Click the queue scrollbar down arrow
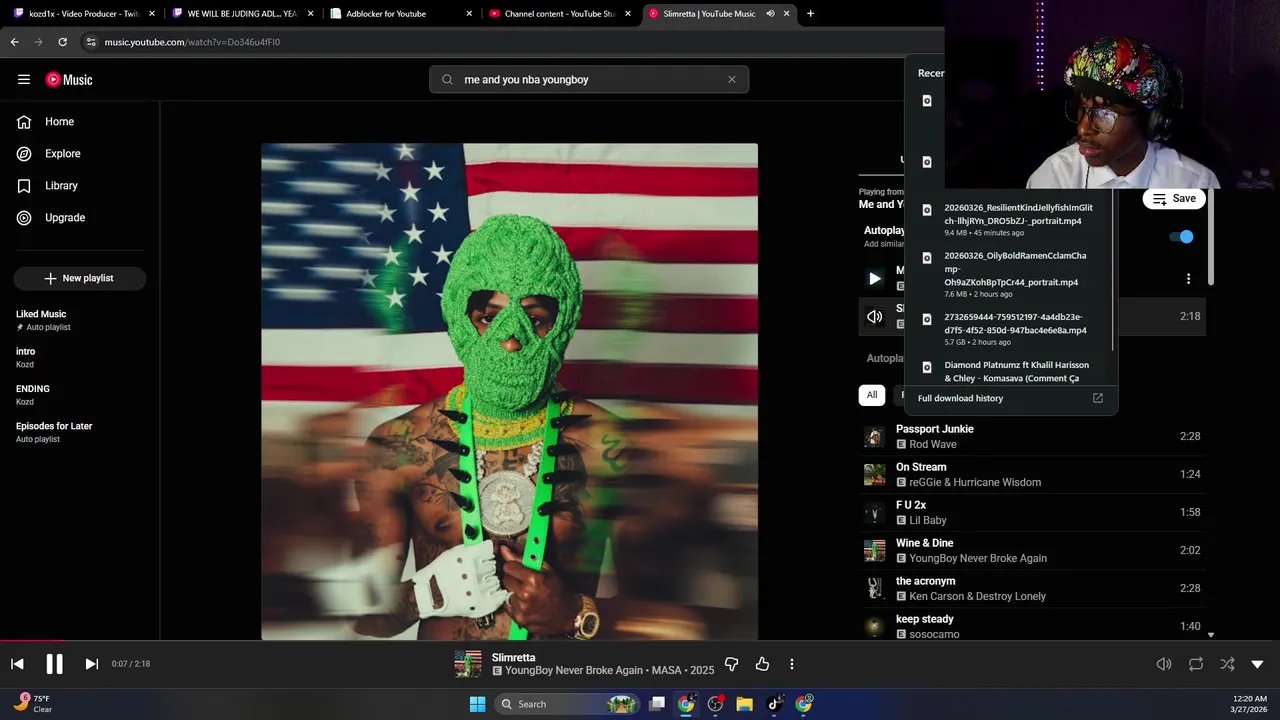The height and width of the screenshot is (720, 1280). pyautogui.click(x=1211, y=635)
